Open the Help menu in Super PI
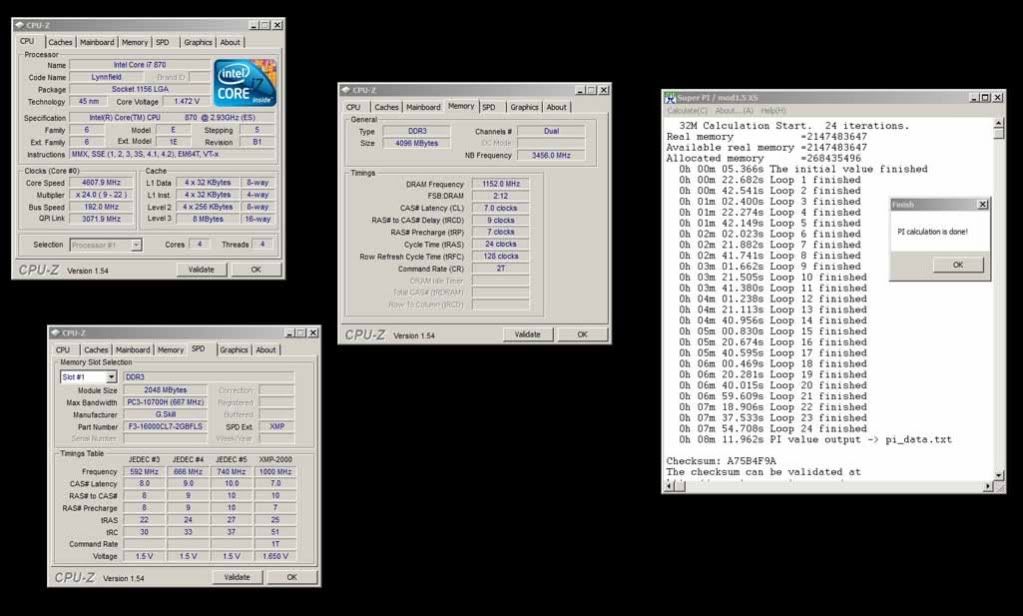The image size is (1023, 616). 773,111
